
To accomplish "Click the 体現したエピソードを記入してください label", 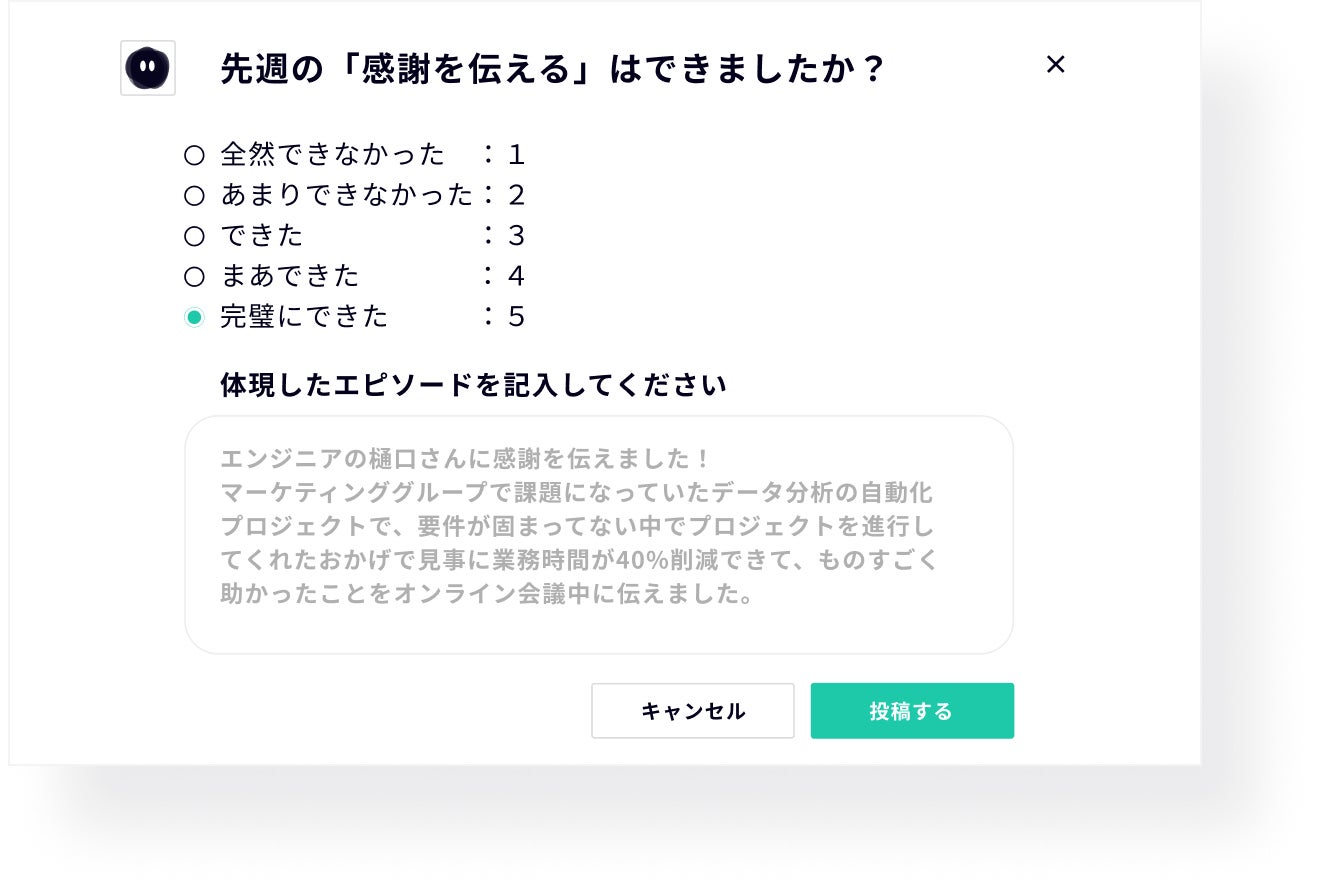I will tap(473, 385).
